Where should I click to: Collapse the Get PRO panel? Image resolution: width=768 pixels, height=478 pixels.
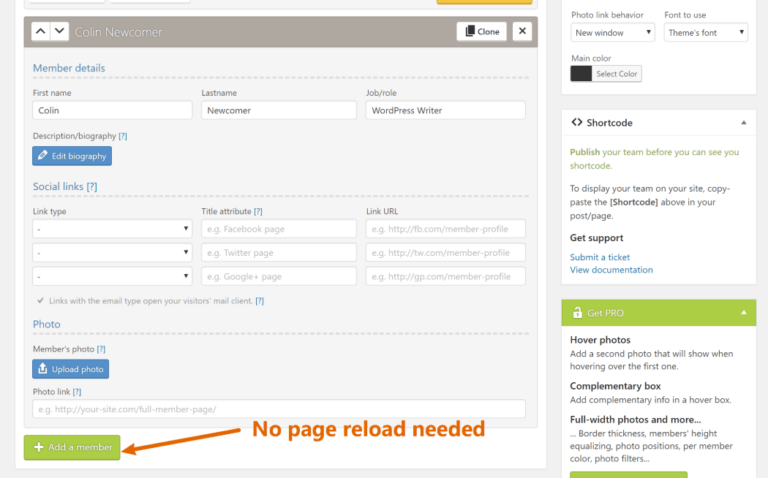[744, 312]
